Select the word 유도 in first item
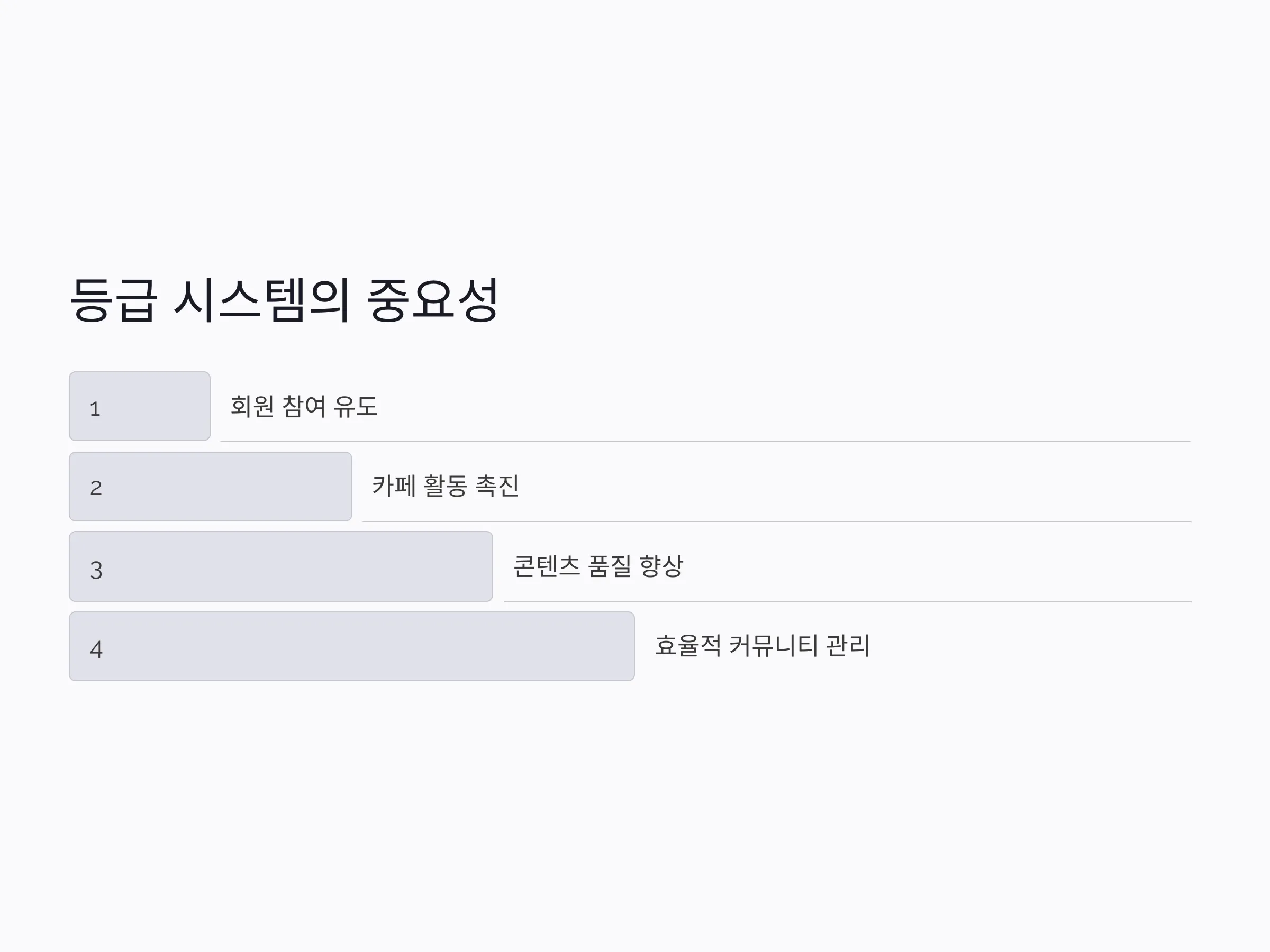Image resolution: width=1270 pixels, height=952 pixels. tap(356, 406)
